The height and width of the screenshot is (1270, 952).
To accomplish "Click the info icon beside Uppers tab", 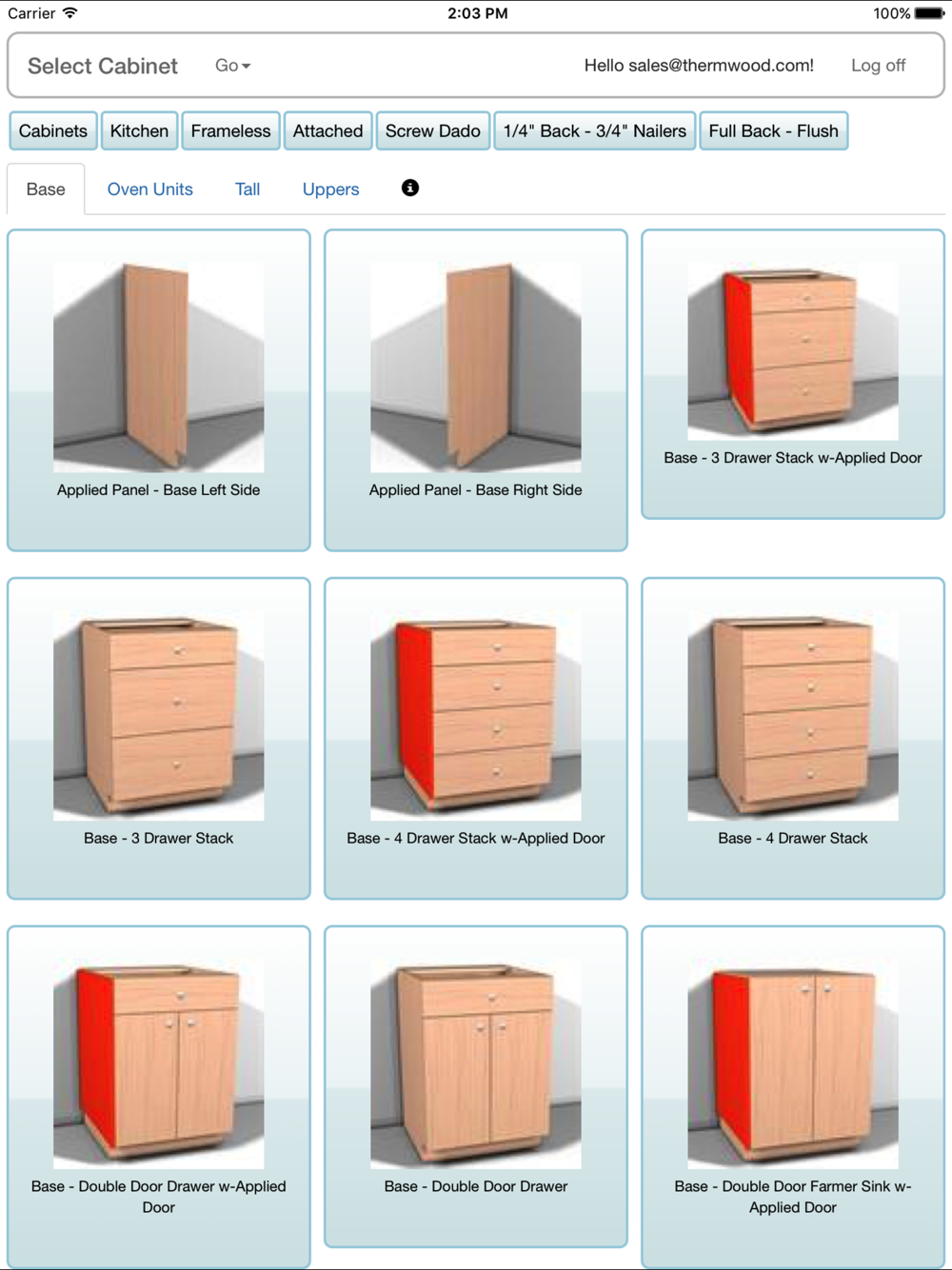I will 410,188.
